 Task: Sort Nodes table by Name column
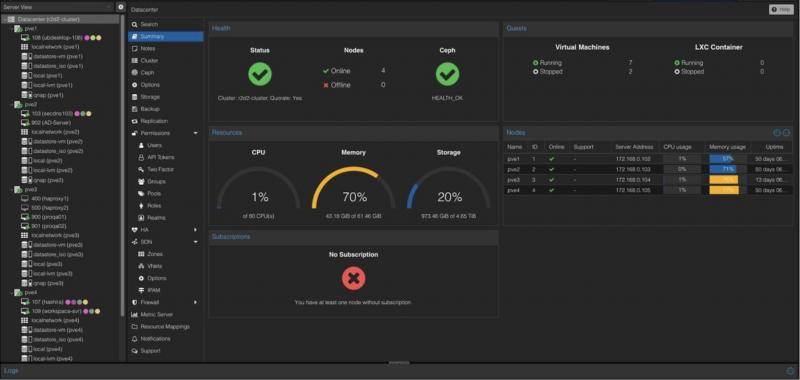point(515,147)
